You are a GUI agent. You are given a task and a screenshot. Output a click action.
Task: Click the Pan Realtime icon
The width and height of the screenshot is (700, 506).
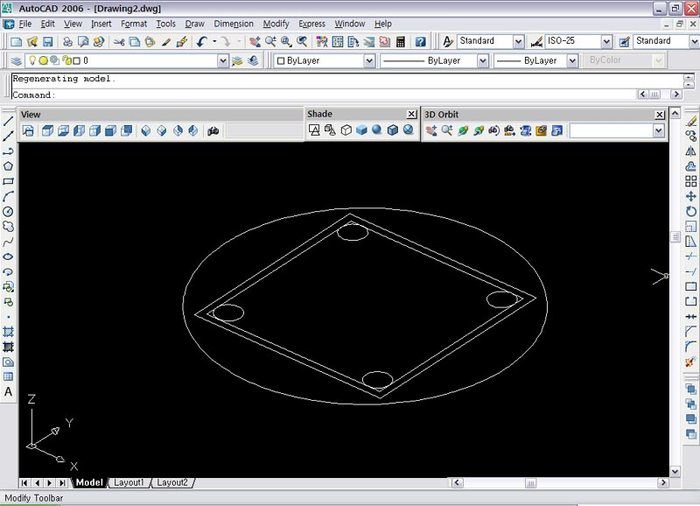(255, 42)
